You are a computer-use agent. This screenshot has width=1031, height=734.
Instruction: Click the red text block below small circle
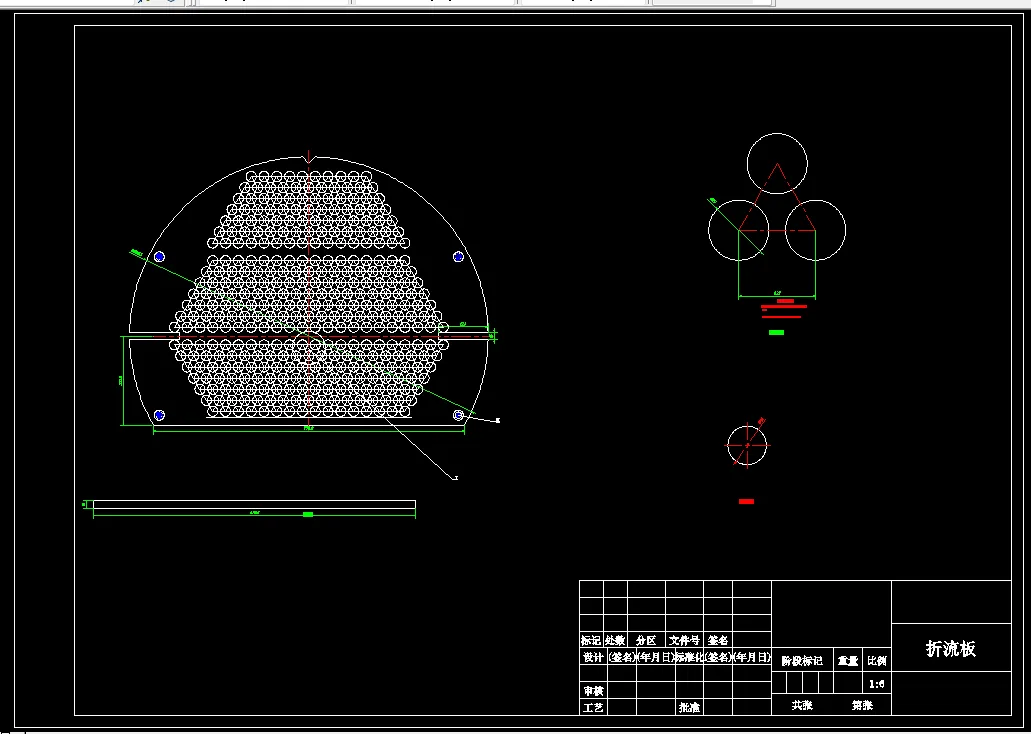pos(746,501)
